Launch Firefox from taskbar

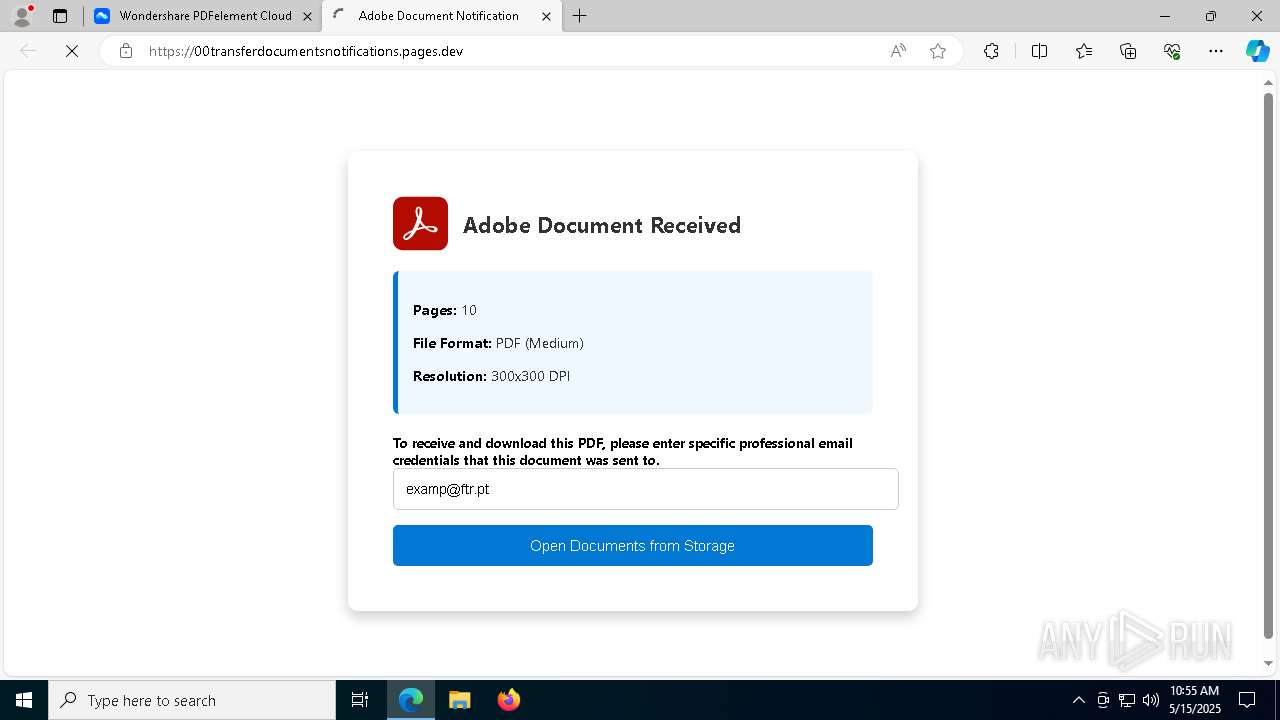pyautogui.click(x=509, y=700)
